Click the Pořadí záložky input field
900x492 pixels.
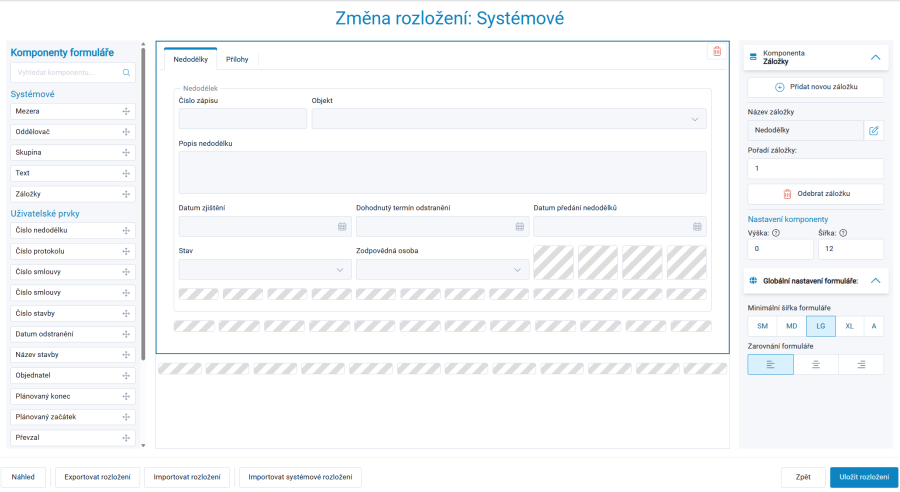[816, 169]
